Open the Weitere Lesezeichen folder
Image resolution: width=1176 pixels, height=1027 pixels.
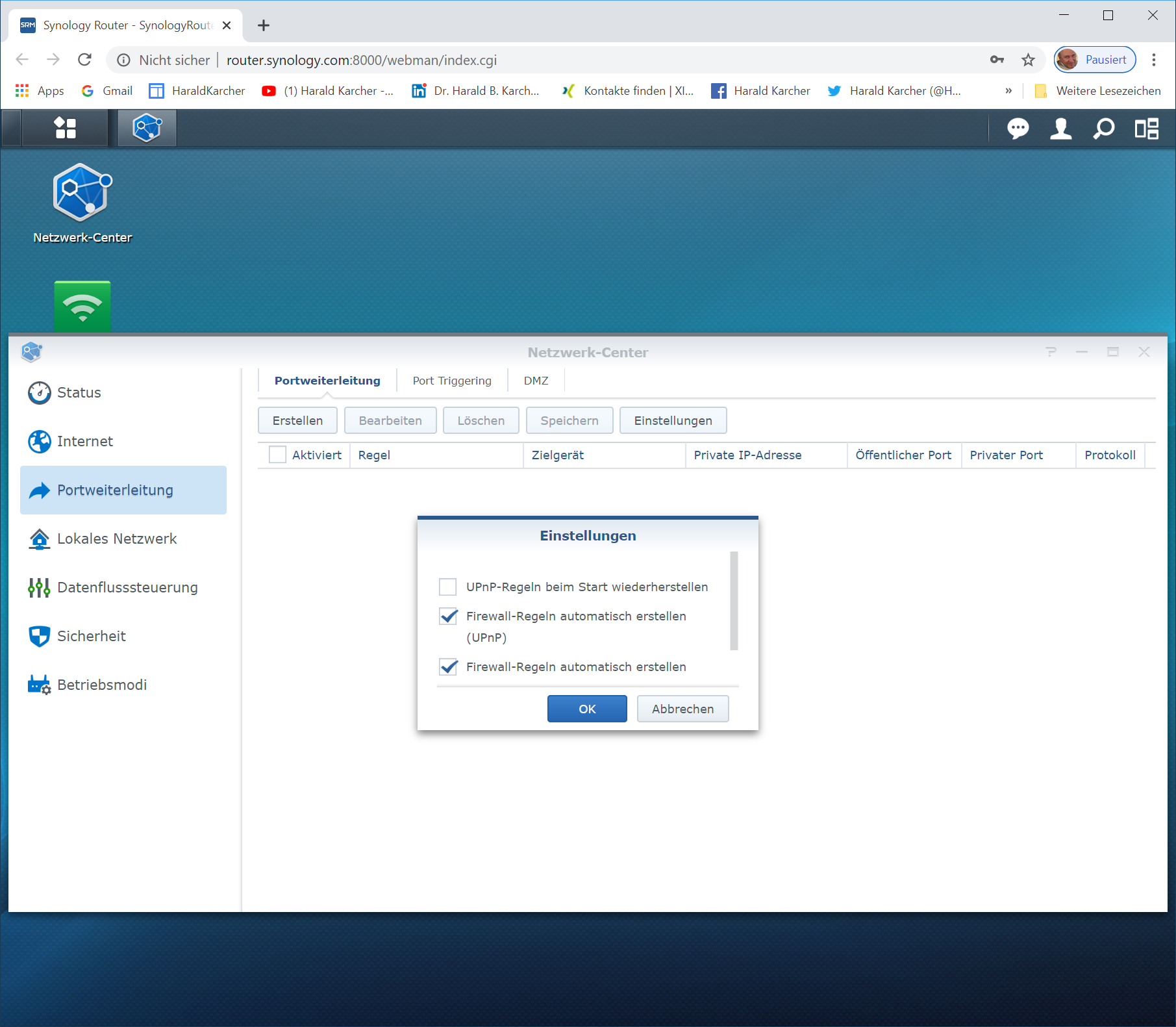click(x=1098, y=91)
